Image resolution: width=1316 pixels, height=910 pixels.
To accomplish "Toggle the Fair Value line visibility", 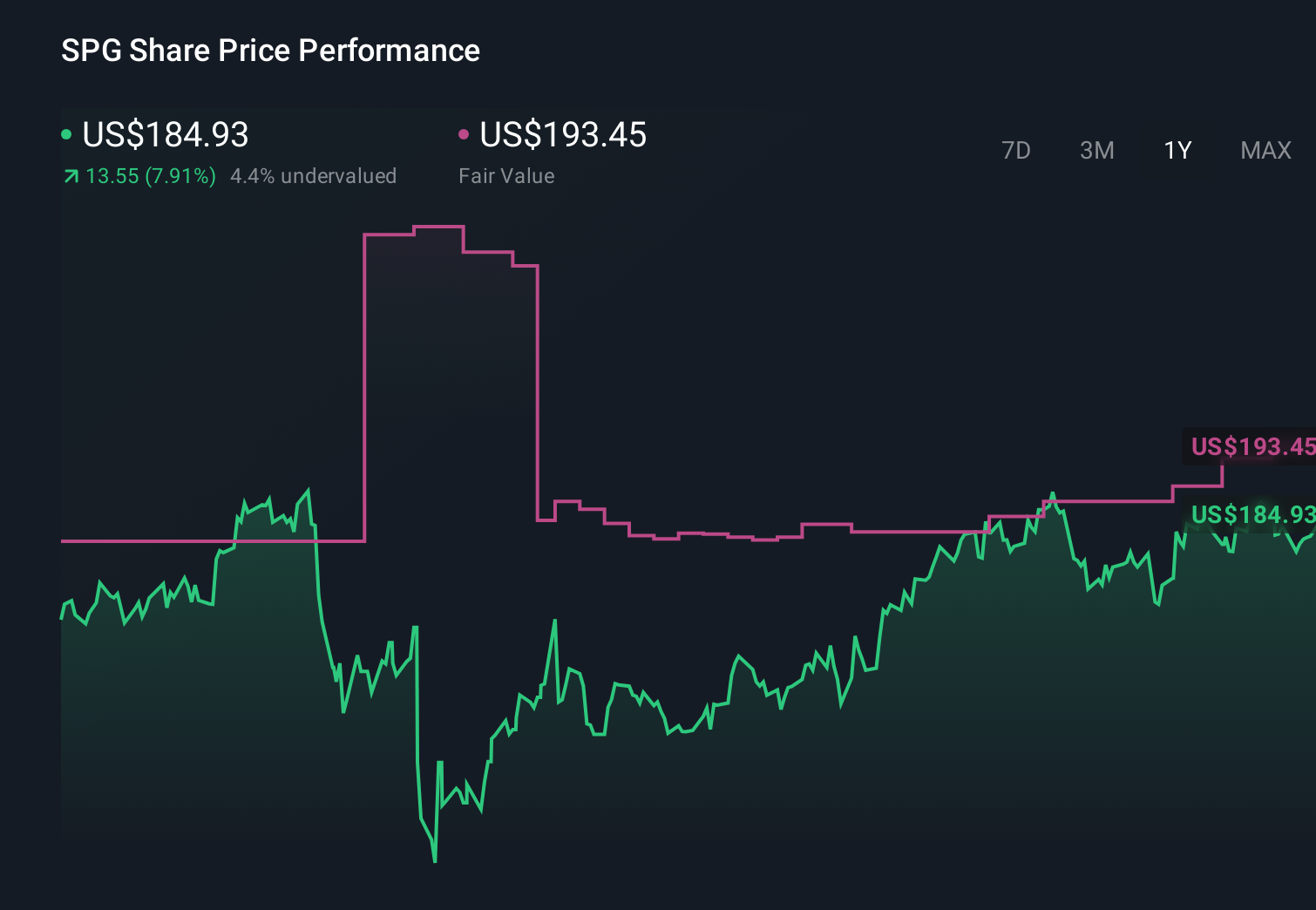I will tap(464, 134).
